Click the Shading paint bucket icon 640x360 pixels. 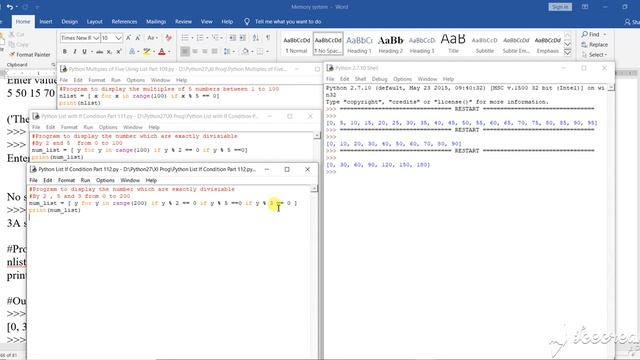coord(245,51)
